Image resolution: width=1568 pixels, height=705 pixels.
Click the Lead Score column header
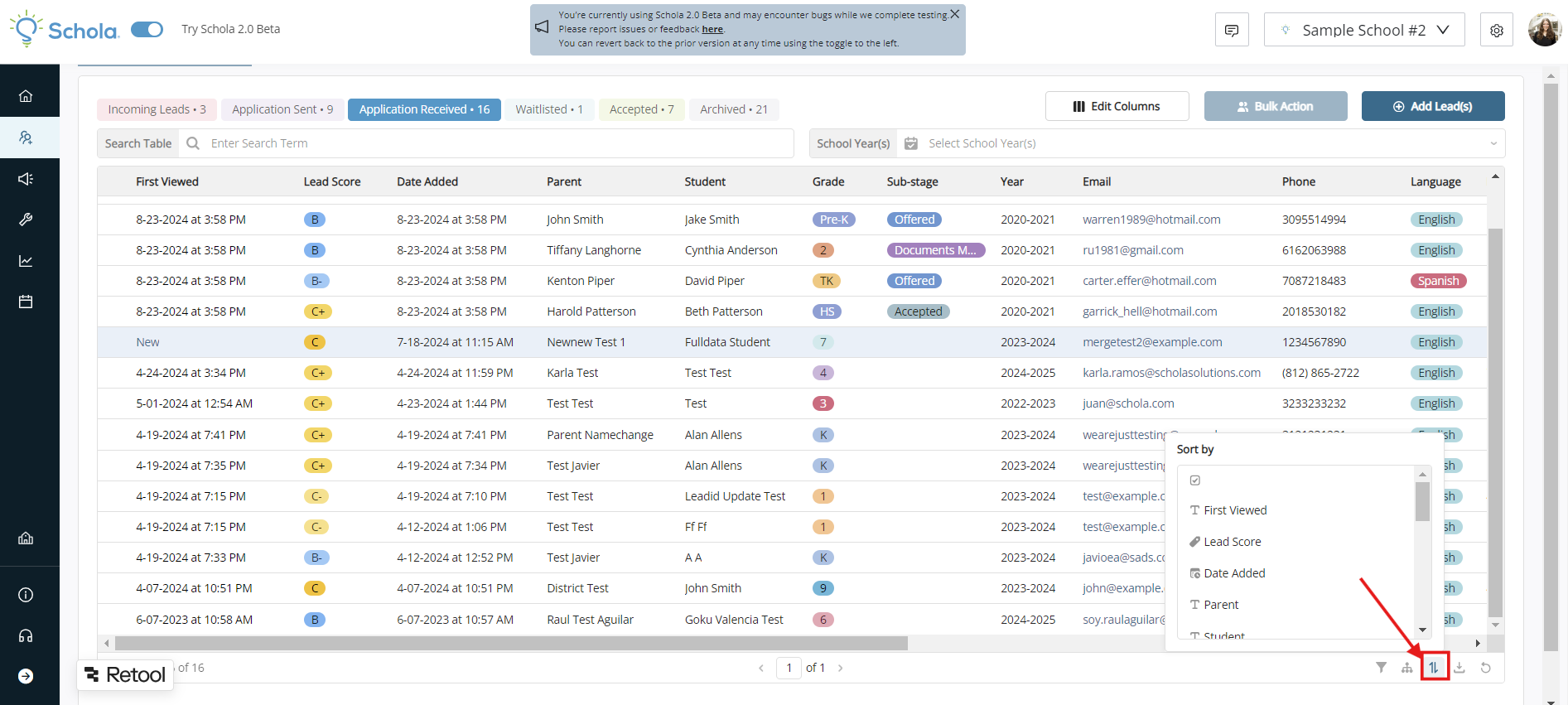click(x=332, y=181)
